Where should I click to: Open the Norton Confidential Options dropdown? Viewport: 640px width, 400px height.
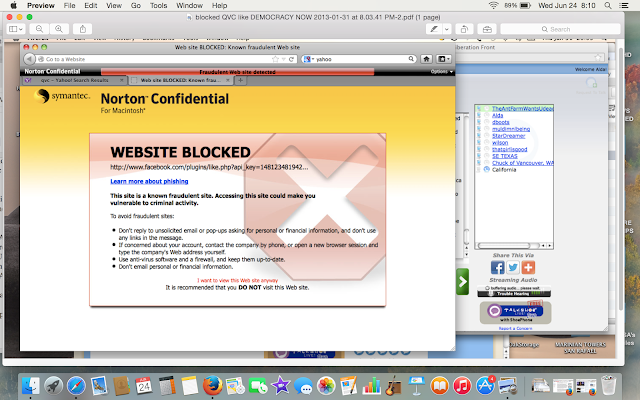[x=442, y=71]
